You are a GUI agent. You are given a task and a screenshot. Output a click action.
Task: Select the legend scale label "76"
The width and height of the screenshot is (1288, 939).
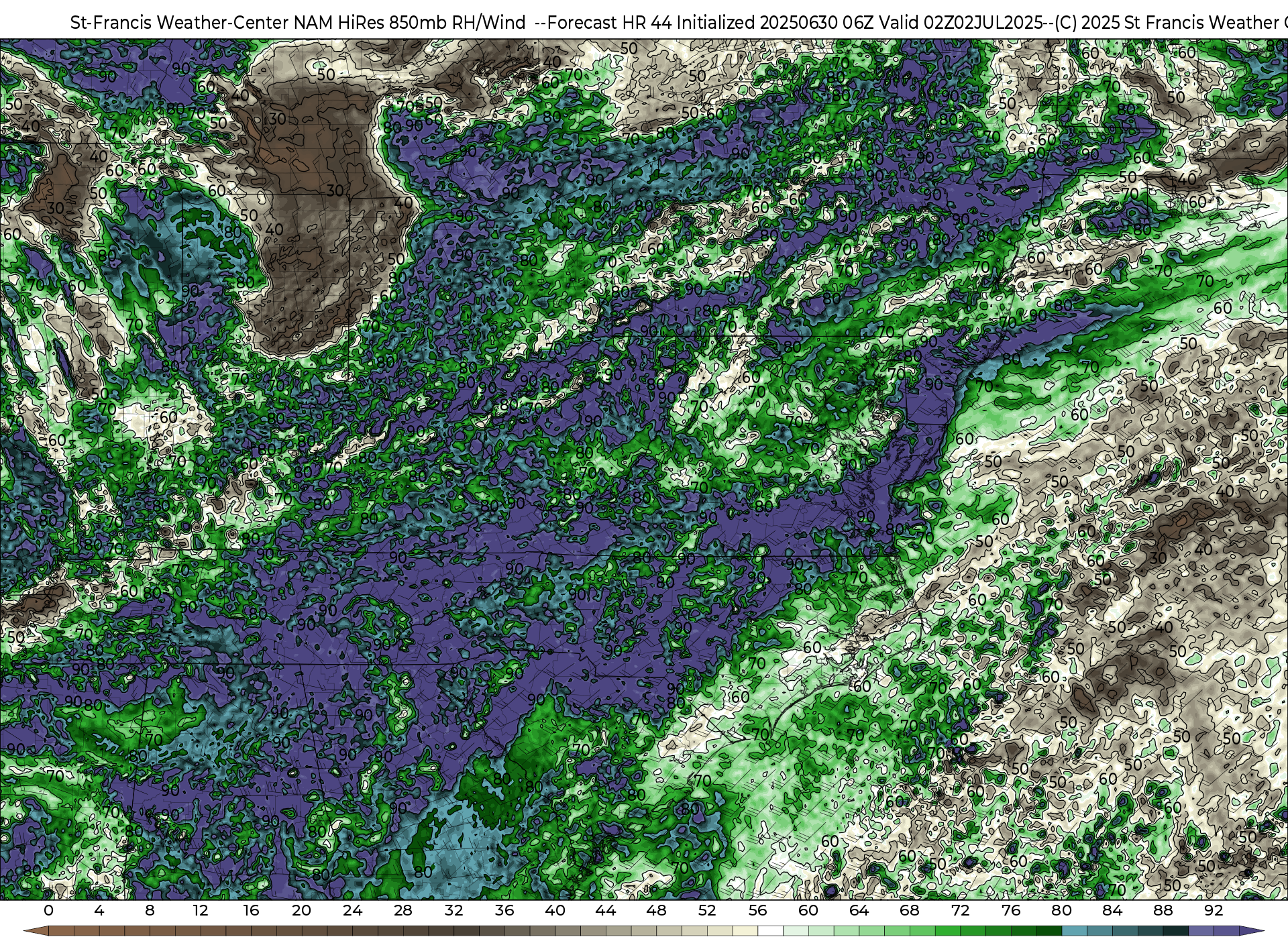click(1011, 910)
